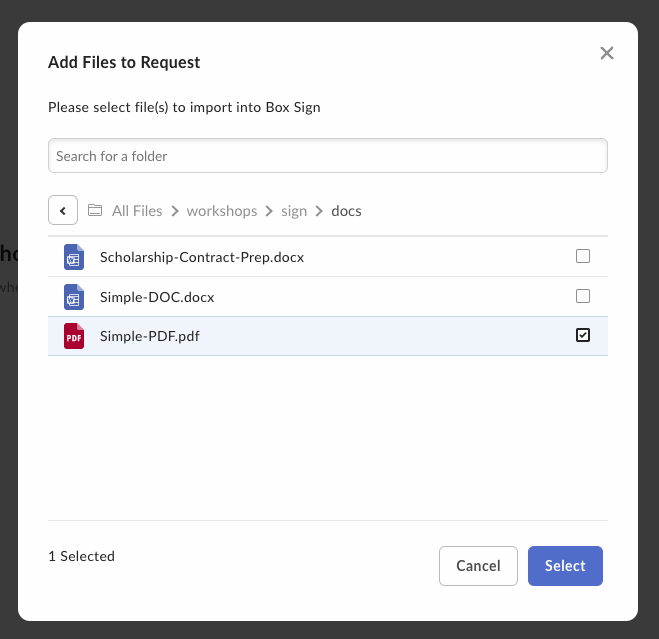
Task: Close the Add Files dialog with X
Action: 606,53
